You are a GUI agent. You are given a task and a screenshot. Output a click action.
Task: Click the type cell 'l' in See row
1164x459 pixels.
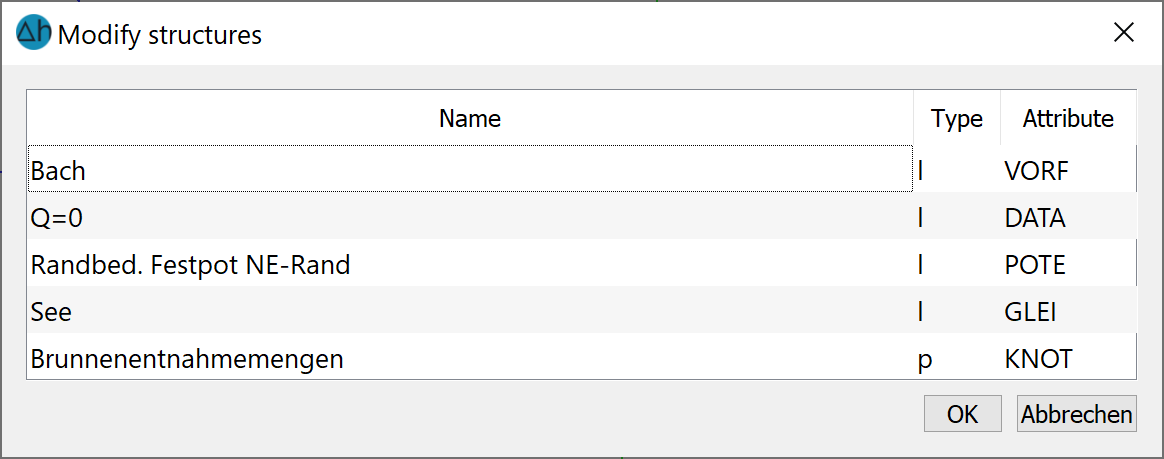(x=957, y=310)
